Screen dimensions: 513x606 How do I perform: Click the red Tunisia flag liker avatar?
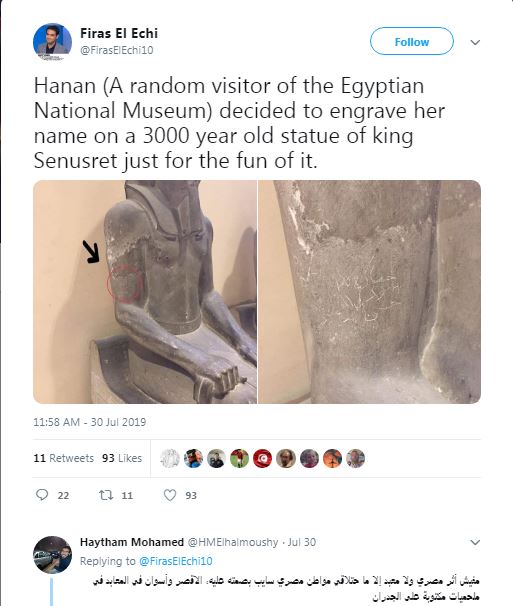262,458
